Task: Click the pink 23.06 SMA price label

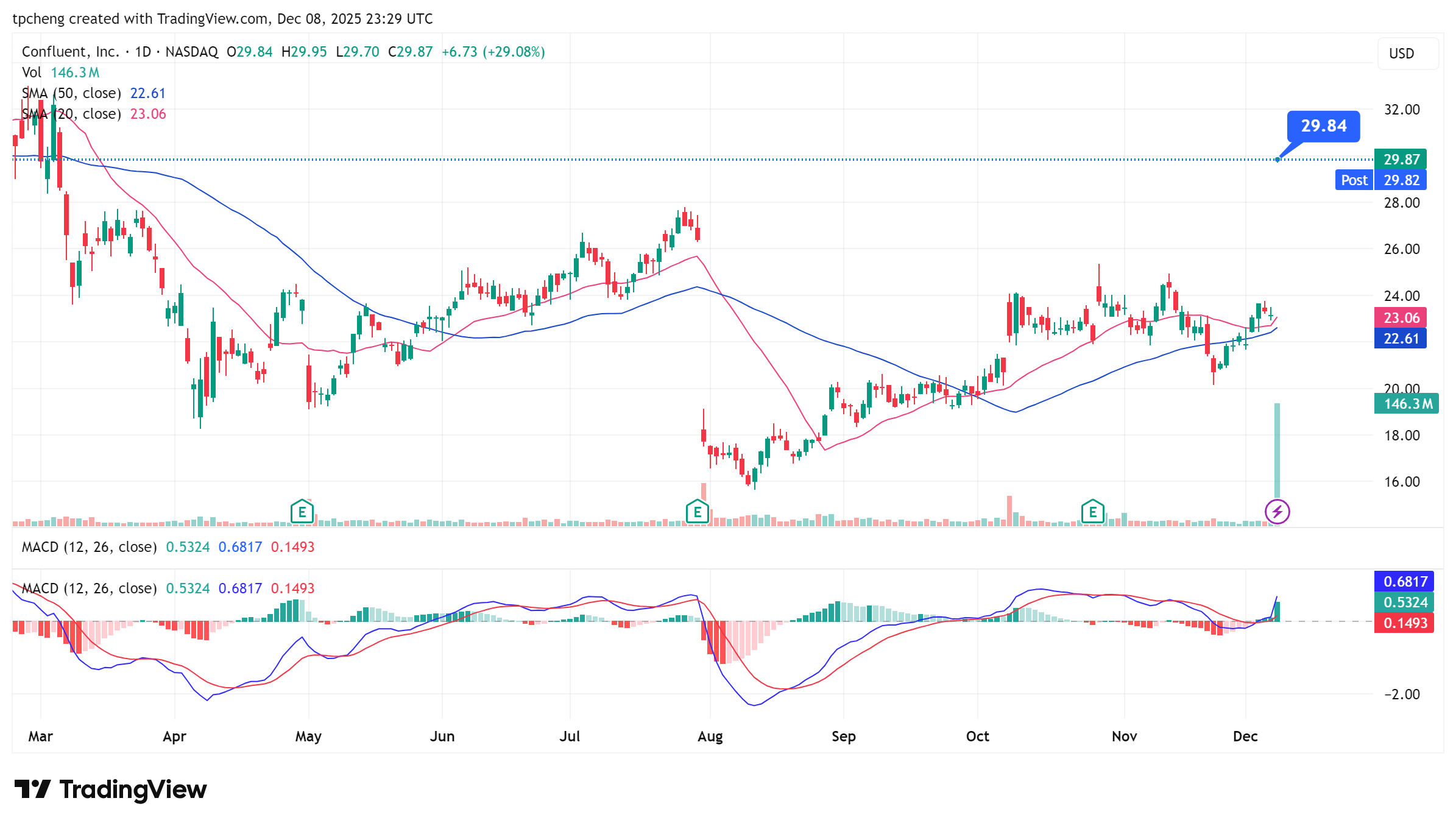Action: click(x=1401, y=318)
